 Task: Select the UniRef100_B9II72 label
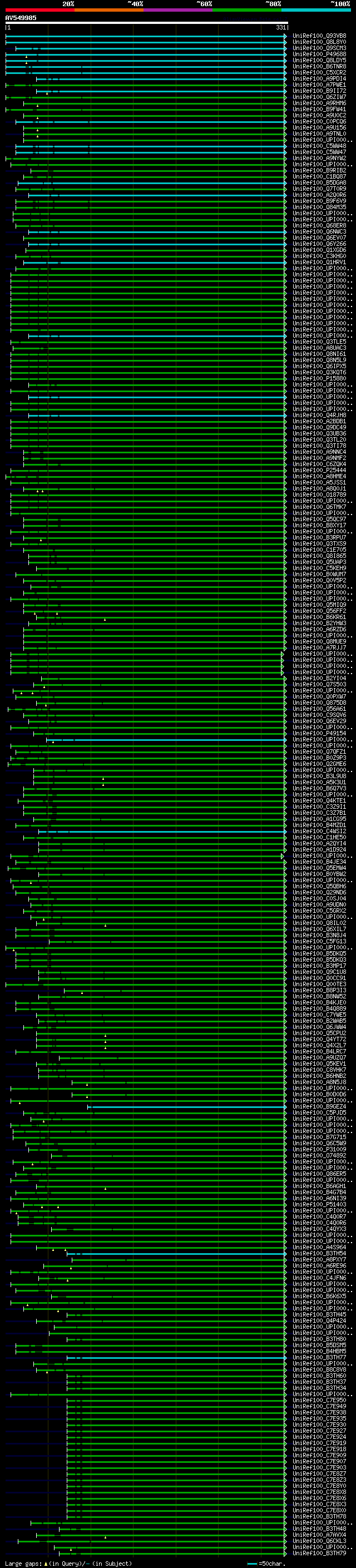[x=319, y=91]
